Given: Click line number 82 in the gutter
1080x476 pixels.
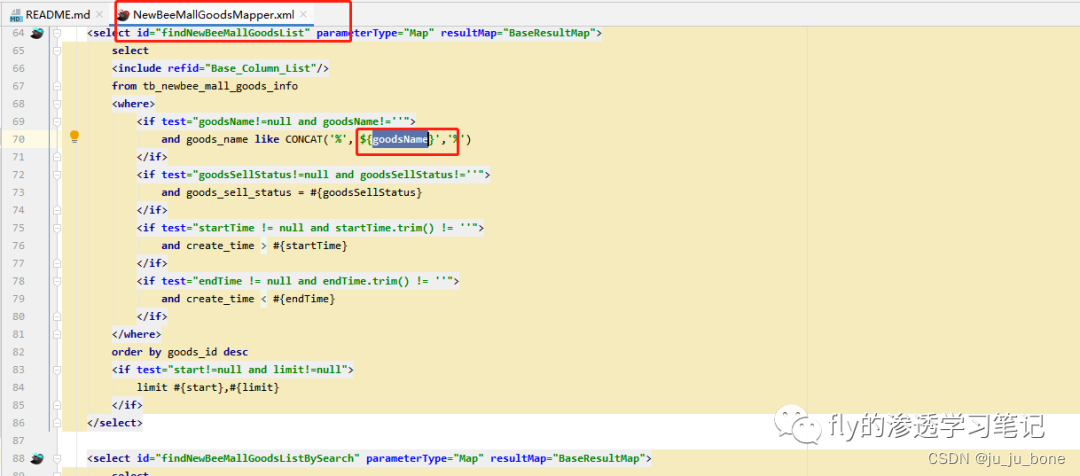Looking at the screenshot, I should [19, 351].
